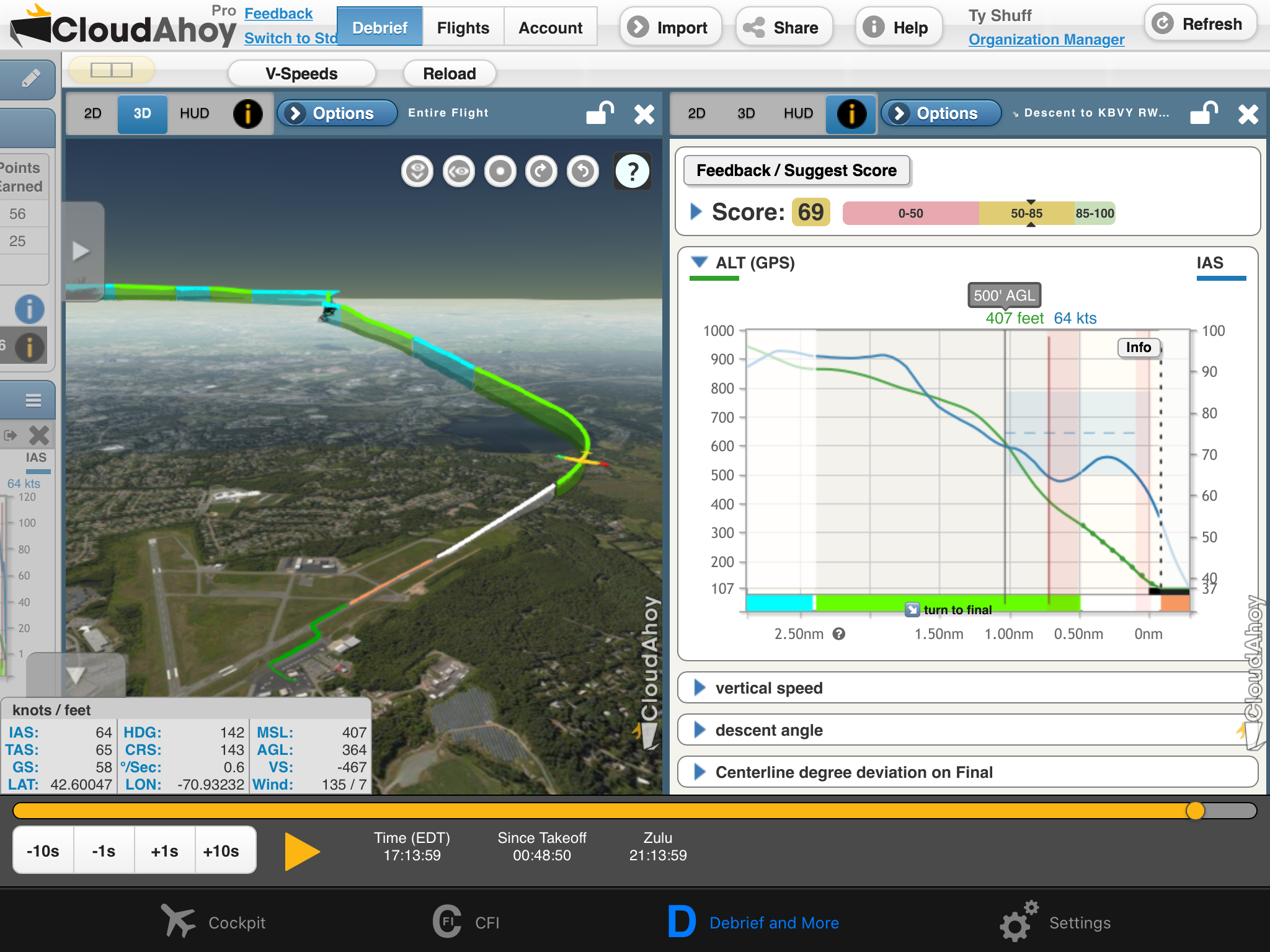Open the Flights tab
Image resolution: width=1270 pixels, height=952 pixels.
tap(463, 27)
